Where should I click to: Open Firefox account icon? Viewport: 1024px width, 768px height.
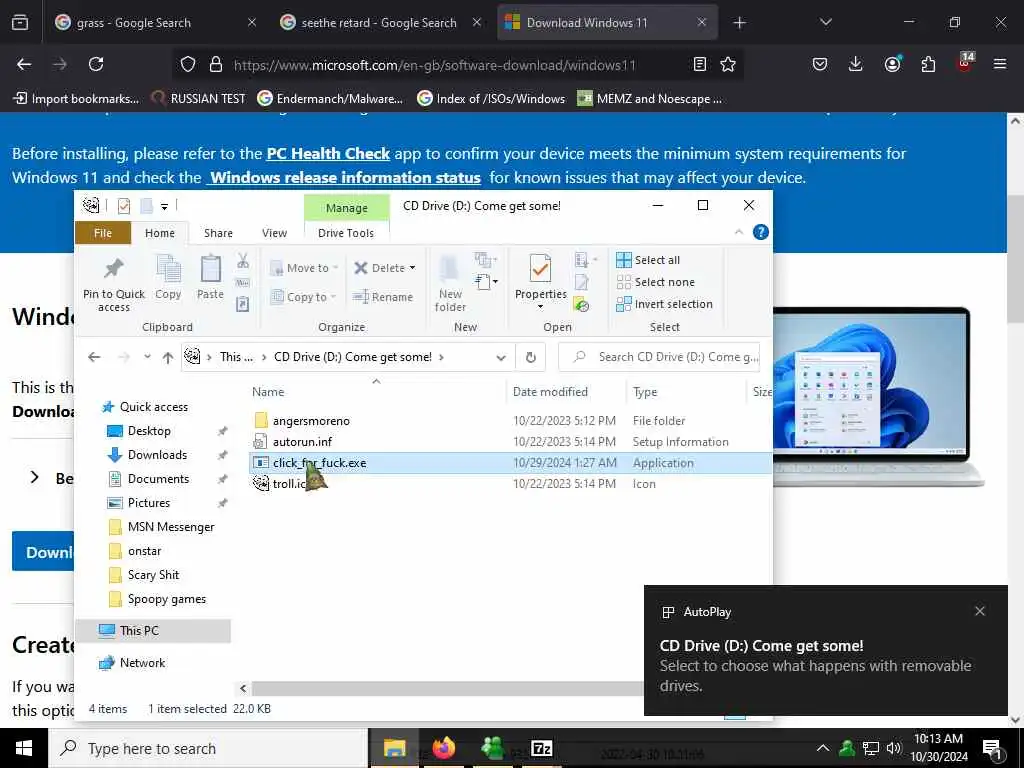coord(892,64)
